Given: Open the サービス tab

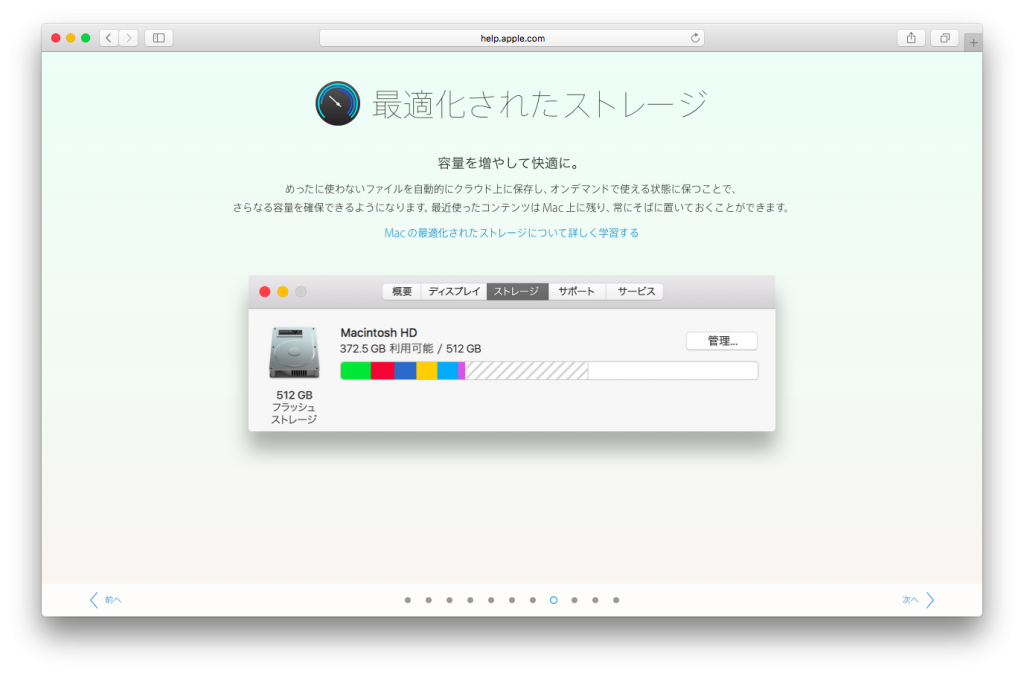Looking at the screenshot, I should click(635, 292).
